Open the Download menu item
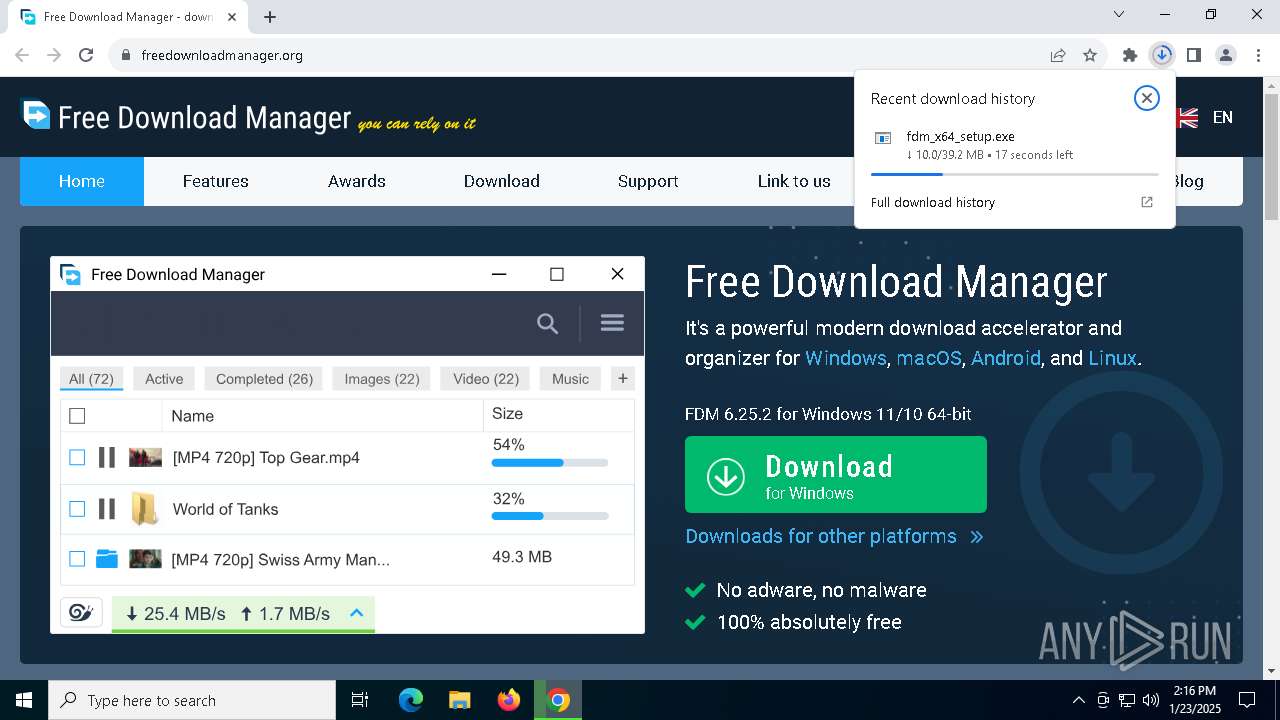 (502, 181)
